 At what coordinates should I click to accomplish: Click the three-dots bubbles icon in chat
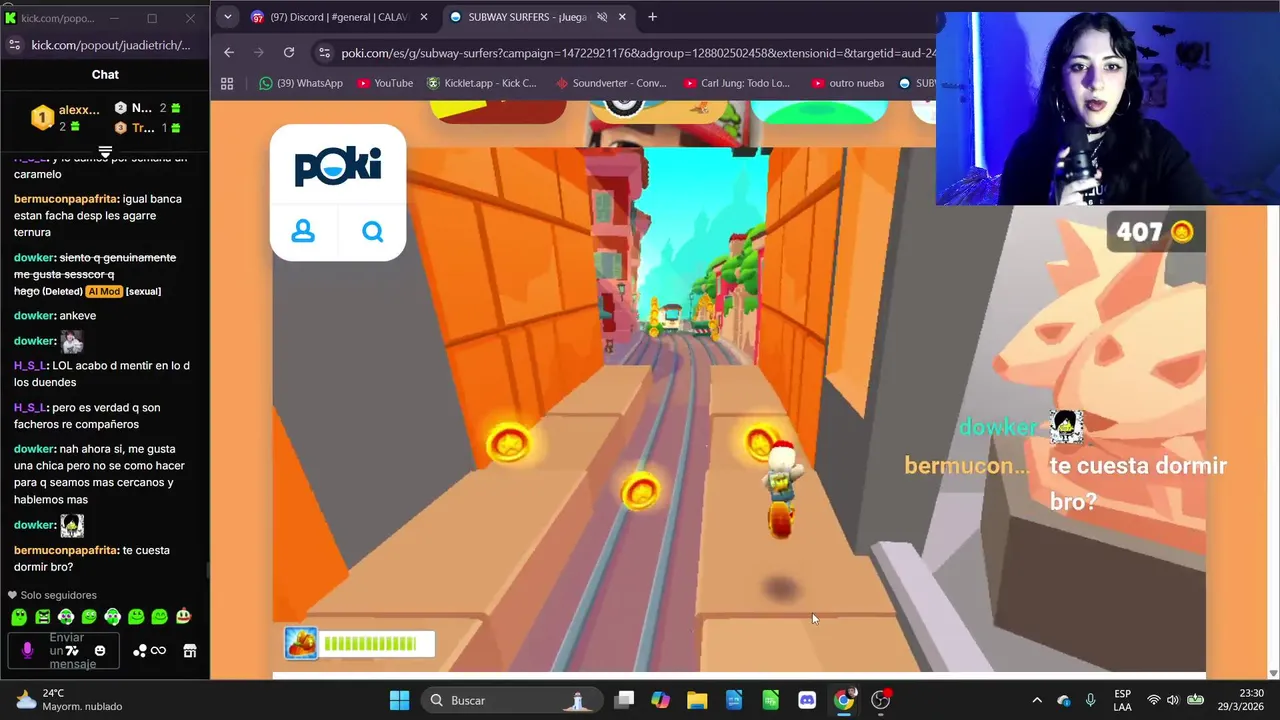tap(140, 651)
